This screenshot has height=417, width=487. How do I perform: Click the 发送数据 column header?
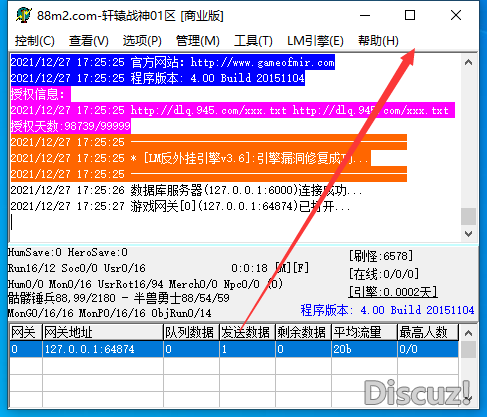[247, 332]
